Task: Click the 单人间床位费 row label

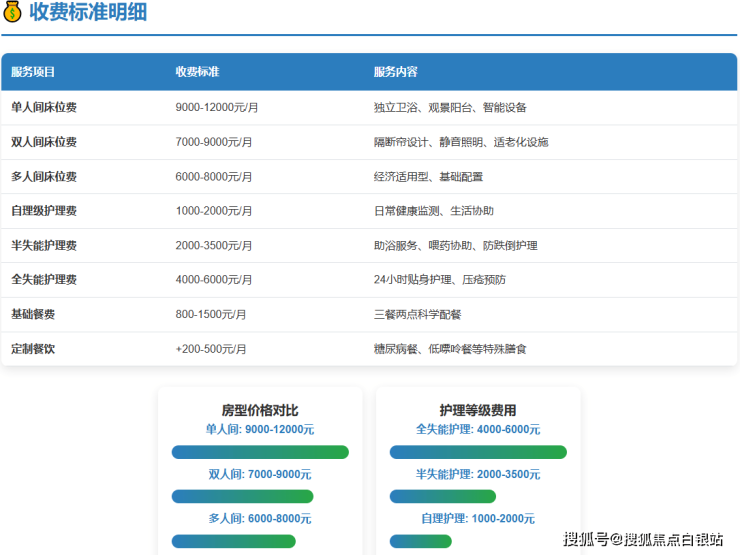Action: 44,107
